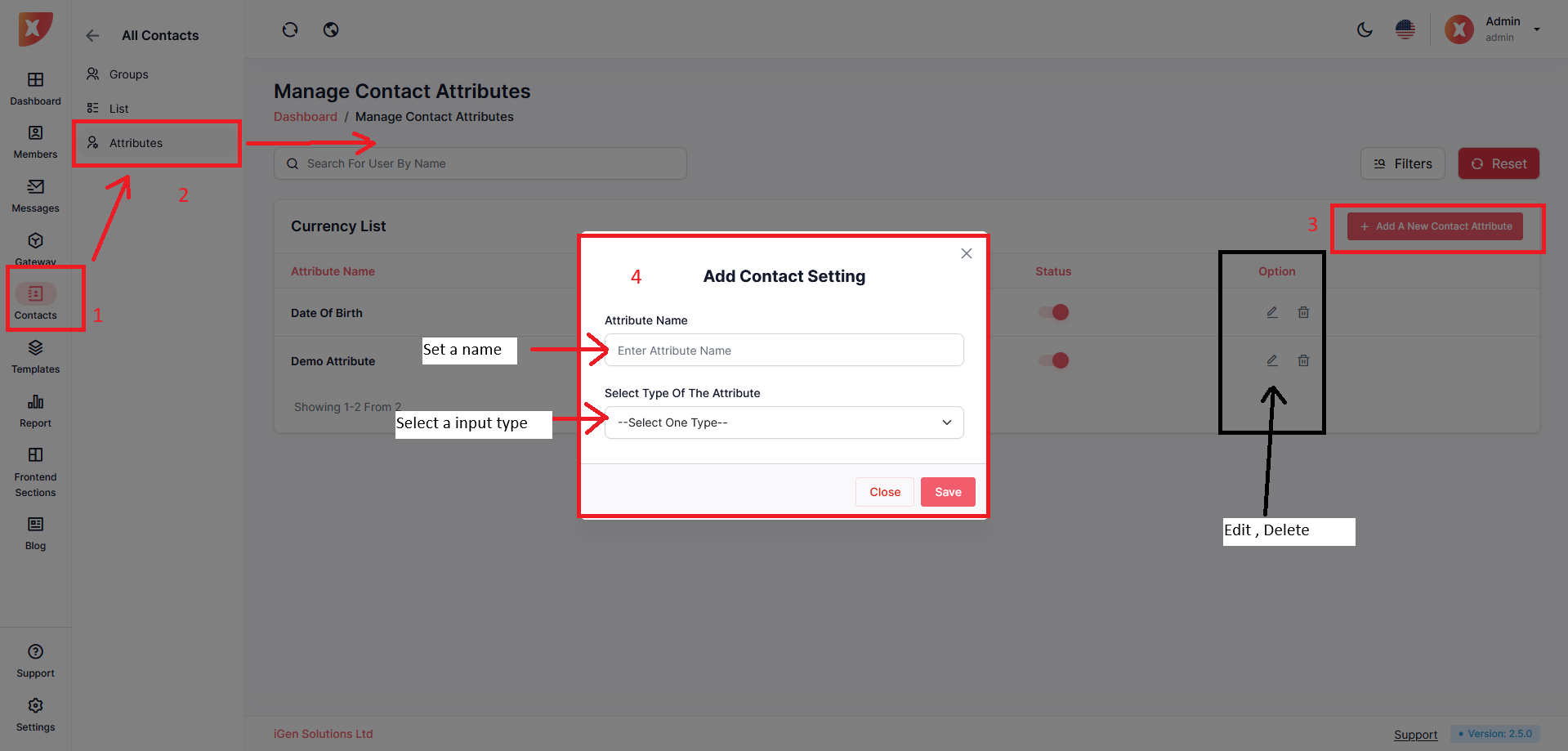The image size is (1568, 751).
Task: Click the refresh sync icon in header
Action: (290, 30)
